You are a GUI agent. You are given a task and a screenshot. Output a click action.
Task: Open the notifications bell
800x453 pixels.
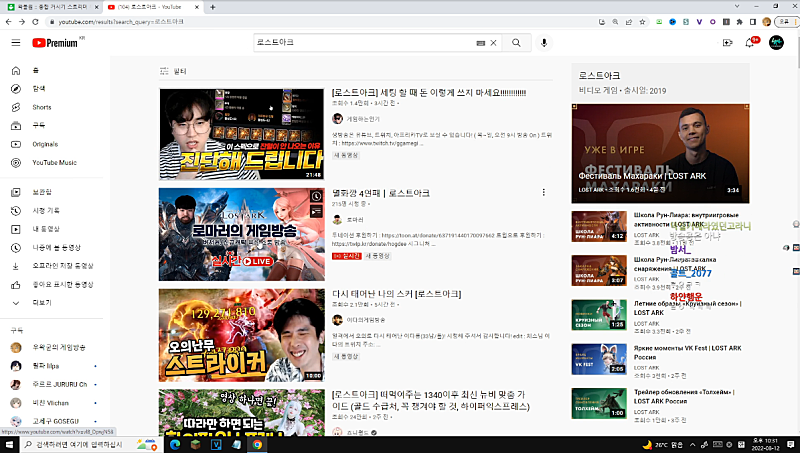[749, 43]
